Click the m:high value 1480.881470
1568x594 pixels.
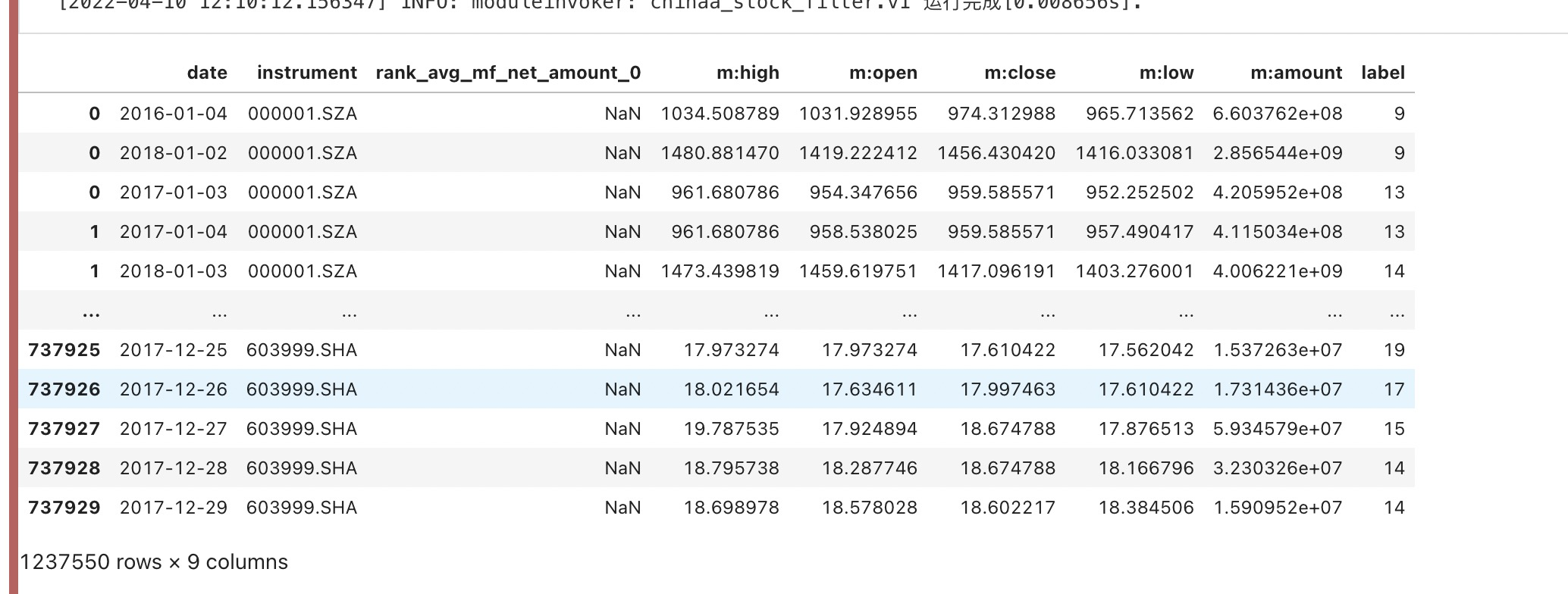(x=720, y=153)
